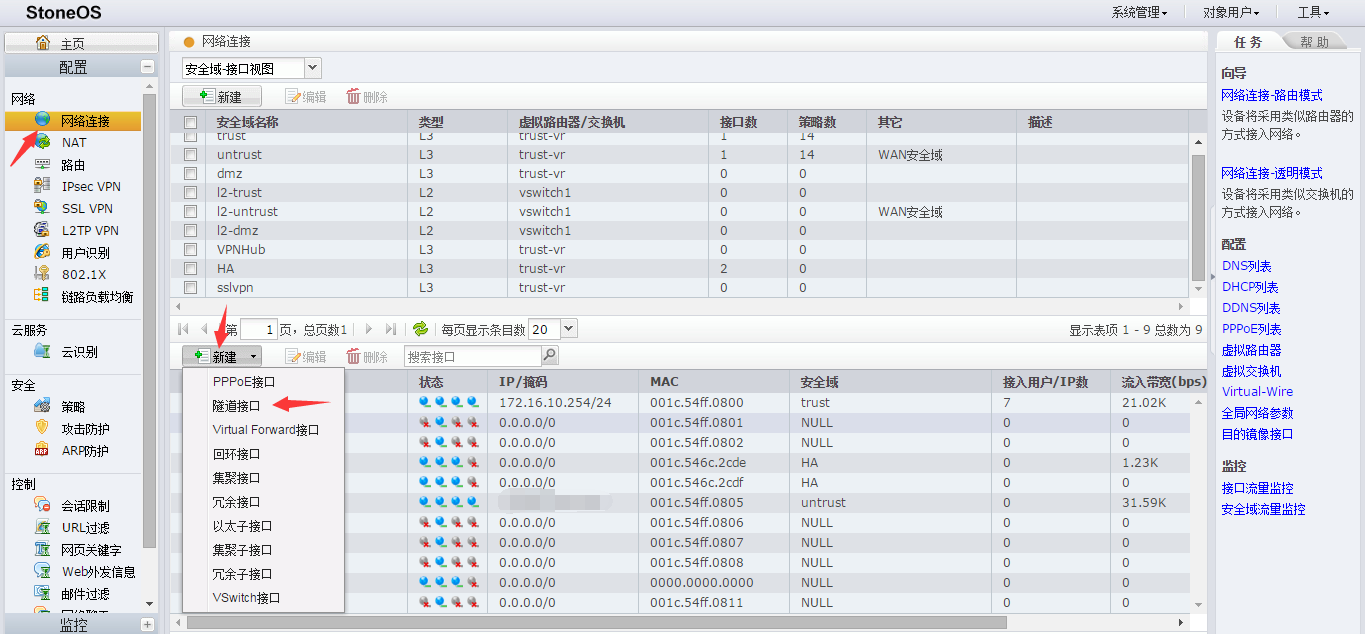Open 策略 under the 安全 section
The width and height of the screenshot is (1365, 634).
pos(73,407)
